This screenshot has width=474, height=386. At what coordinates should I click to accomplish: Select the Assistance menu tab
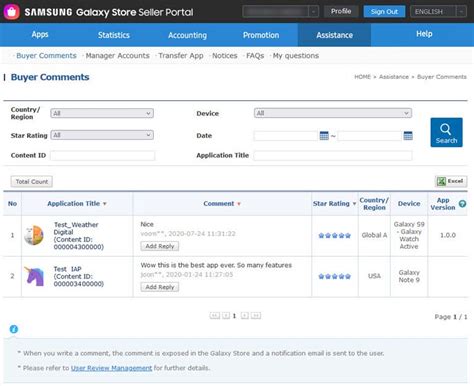coord(334,35)
